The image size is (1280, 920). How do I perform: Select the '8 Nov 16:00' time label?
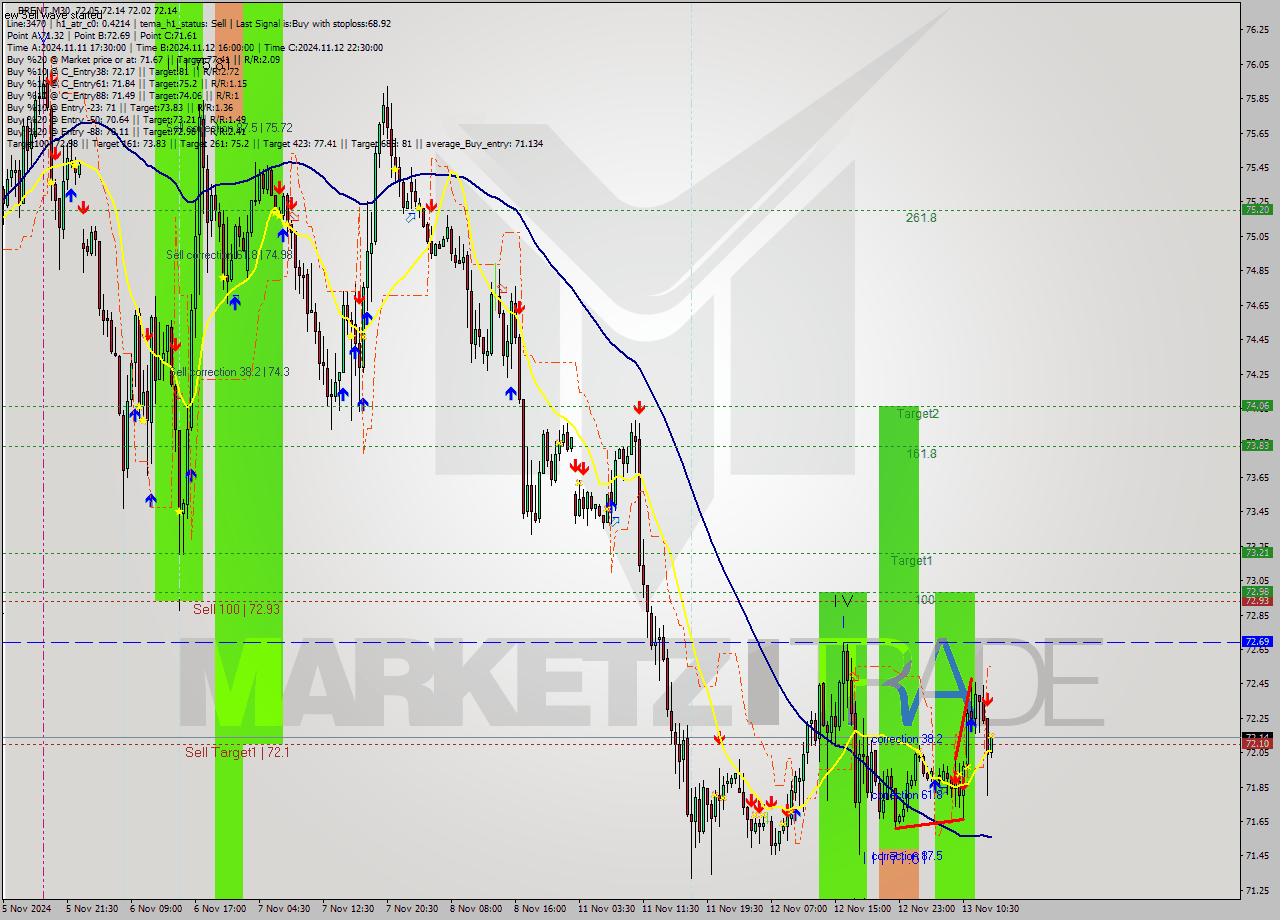pyautogui.click(x=540, y=909)
